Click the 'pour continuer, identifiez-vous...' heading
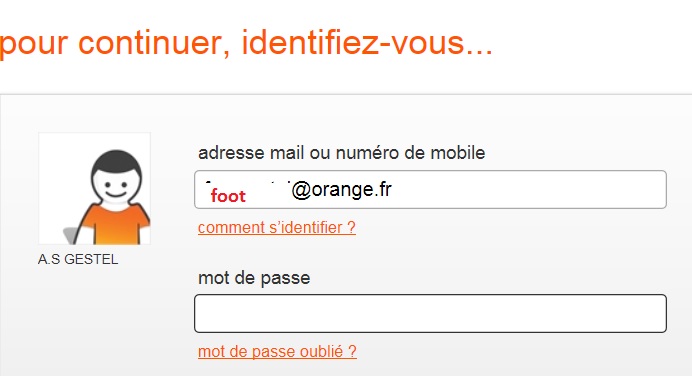692x376 pixels. (246, 43)
